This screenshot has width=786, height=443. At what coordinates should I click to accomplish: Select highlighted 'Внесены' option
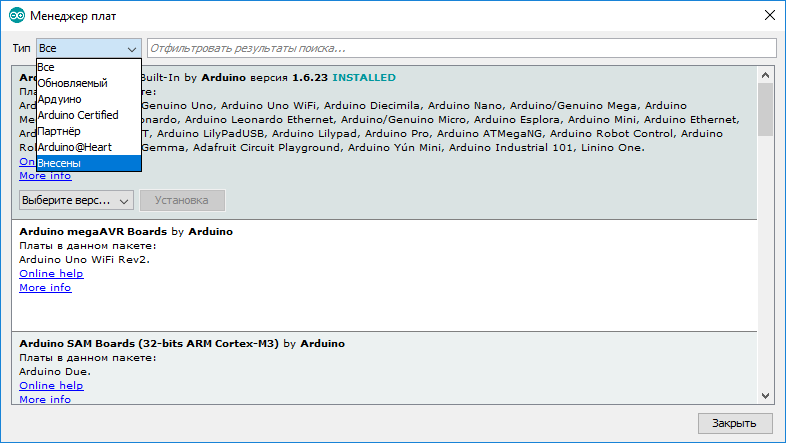click(x=89, y=163)
